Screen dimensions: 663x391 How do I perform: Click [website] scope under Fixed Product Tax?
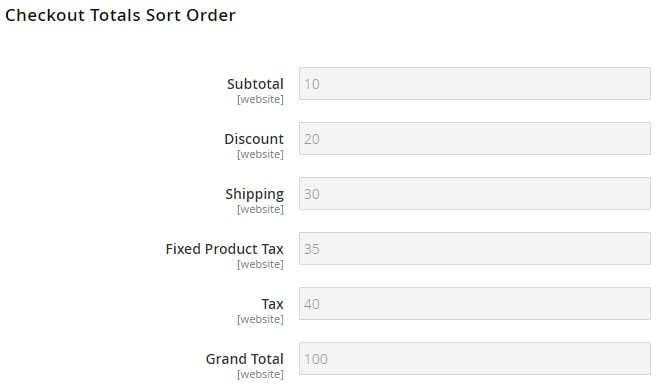click(x=260, y=264)
